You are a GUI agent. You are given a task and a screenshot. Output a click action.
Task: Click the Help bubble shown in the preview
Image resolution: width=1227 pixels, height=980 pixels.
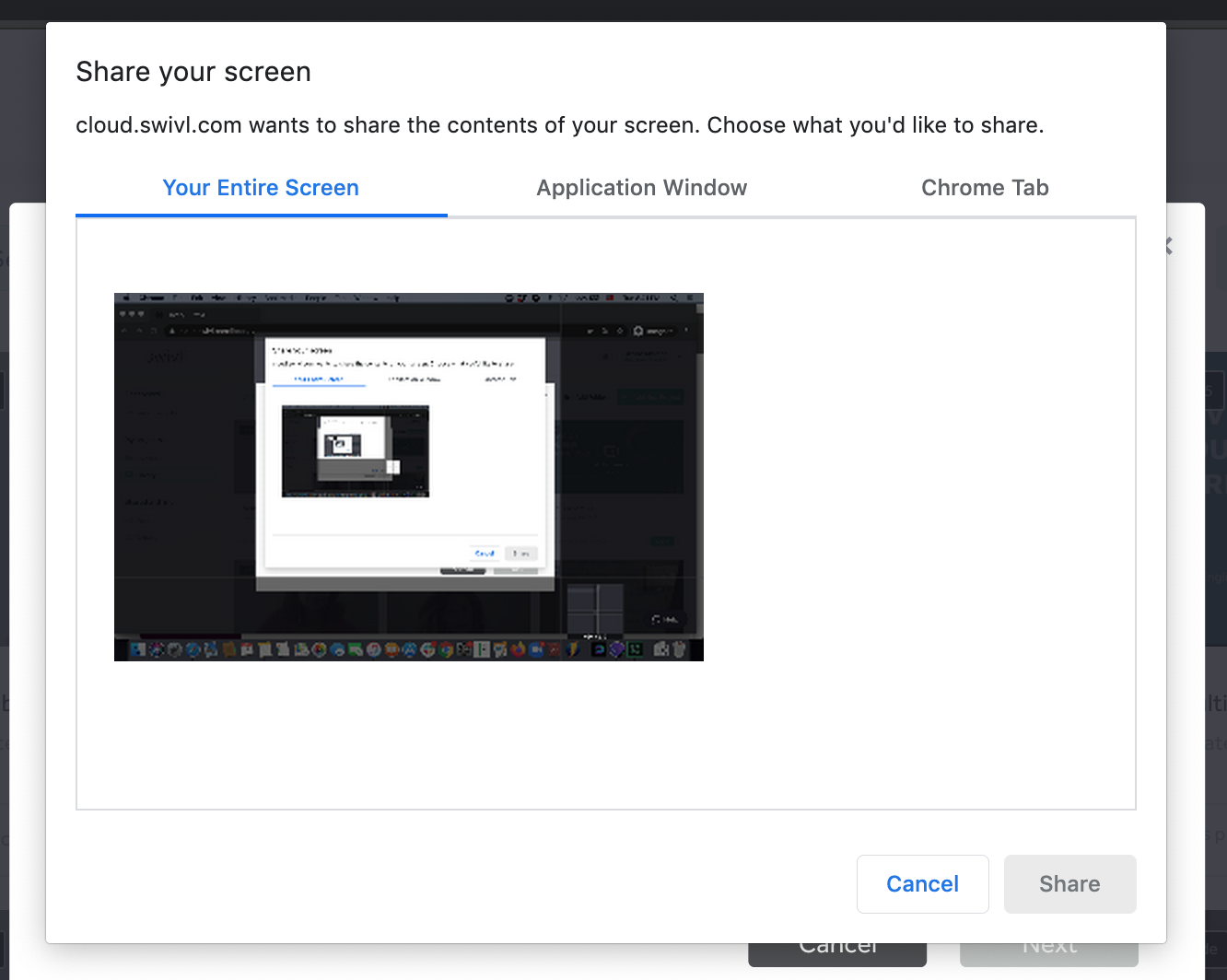point(664,619)
